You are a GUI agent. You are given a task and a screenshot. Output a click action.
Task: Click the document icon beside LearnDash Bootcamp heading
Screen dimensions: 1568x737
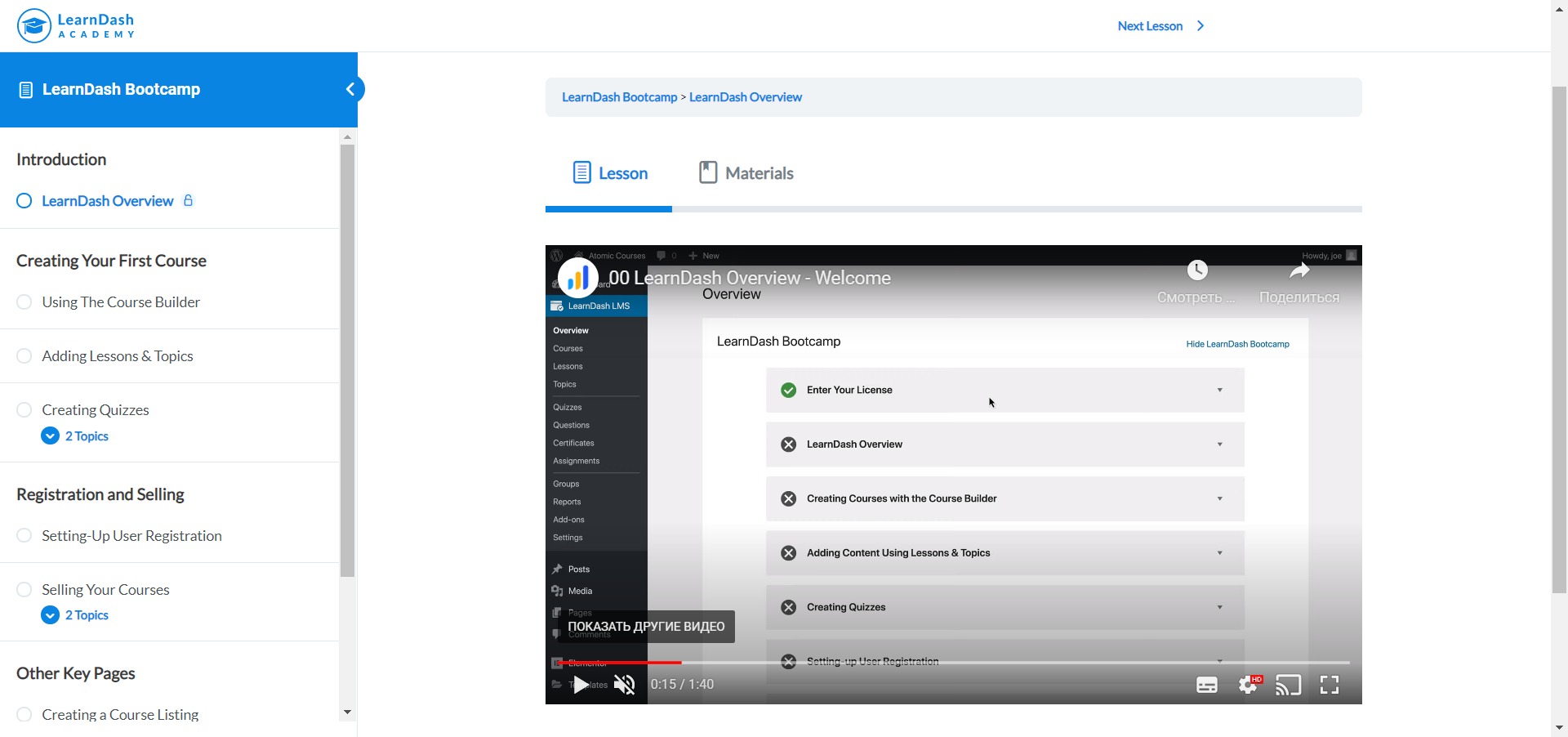point(26,90)
